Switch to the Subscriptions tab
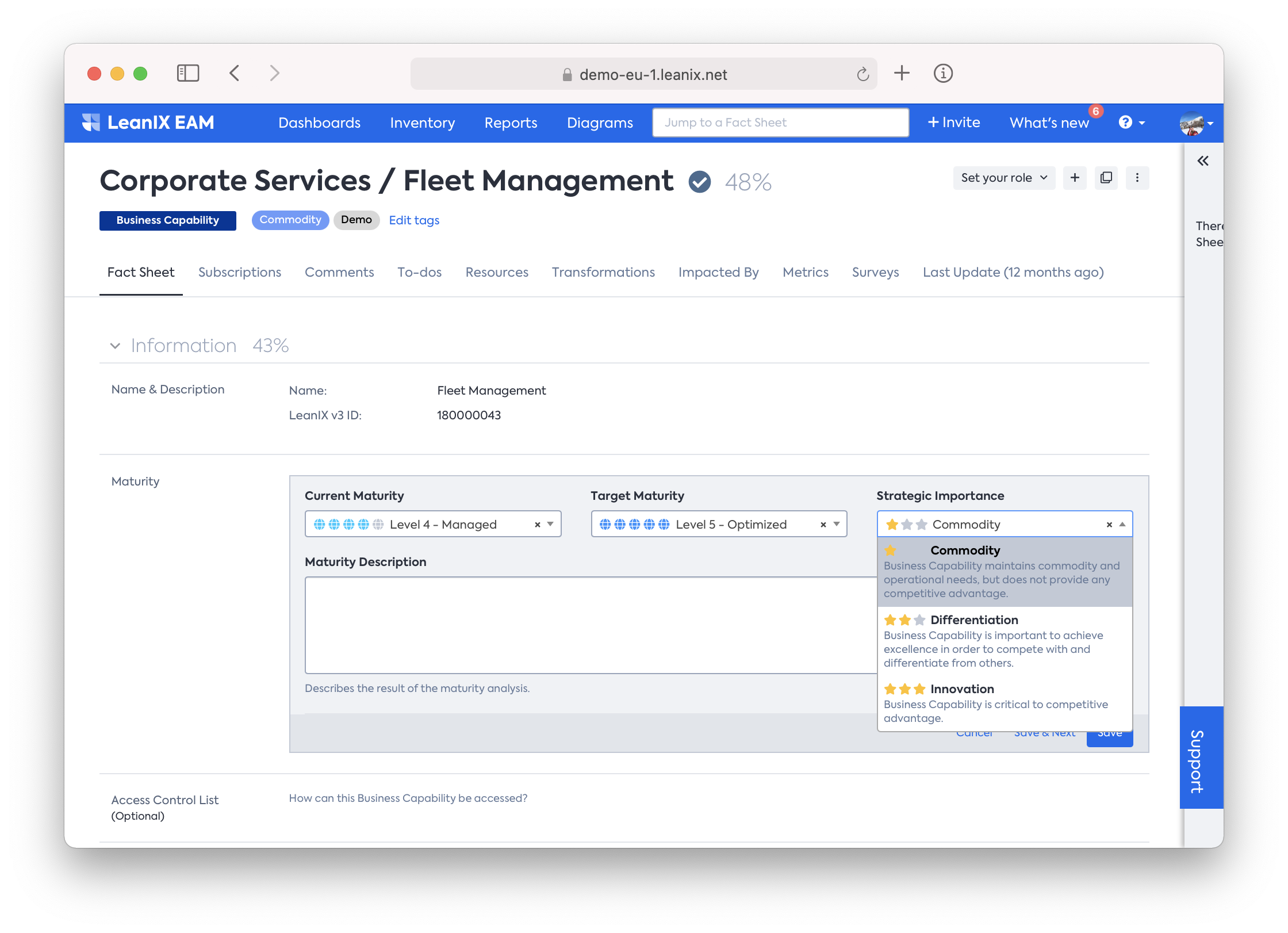The height and width of the screenshot is (933, 1288). click(x=239, y=272)
